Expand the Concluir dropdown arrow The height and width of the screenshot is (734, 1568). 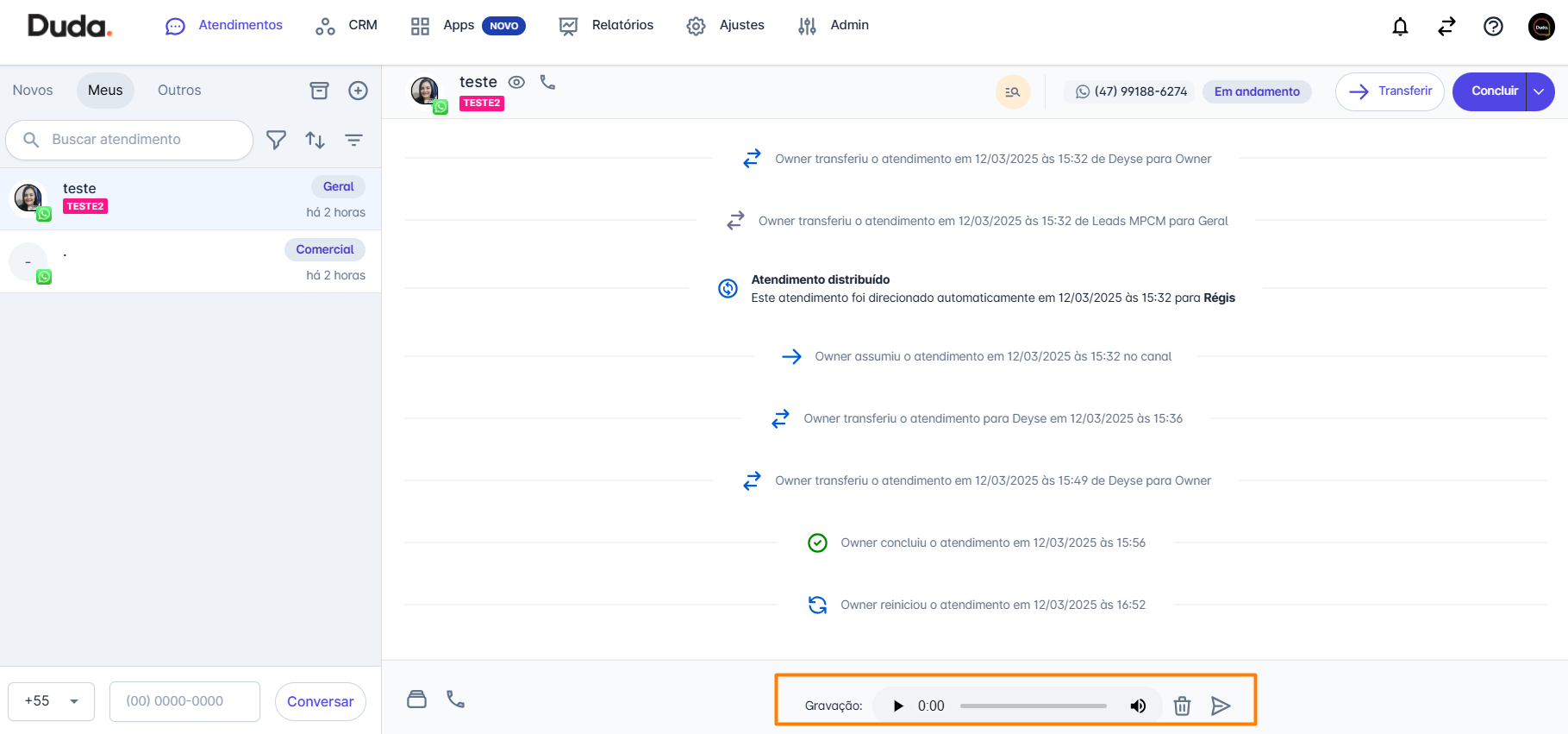1539,91
